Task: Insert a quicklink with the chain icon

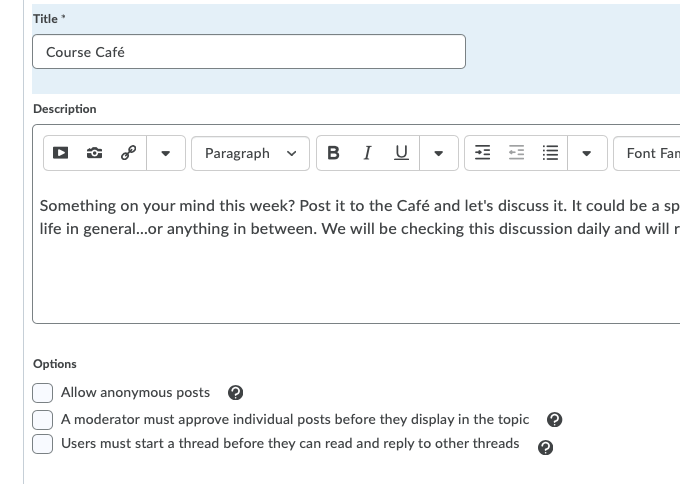Action: [x=128, y=153]
